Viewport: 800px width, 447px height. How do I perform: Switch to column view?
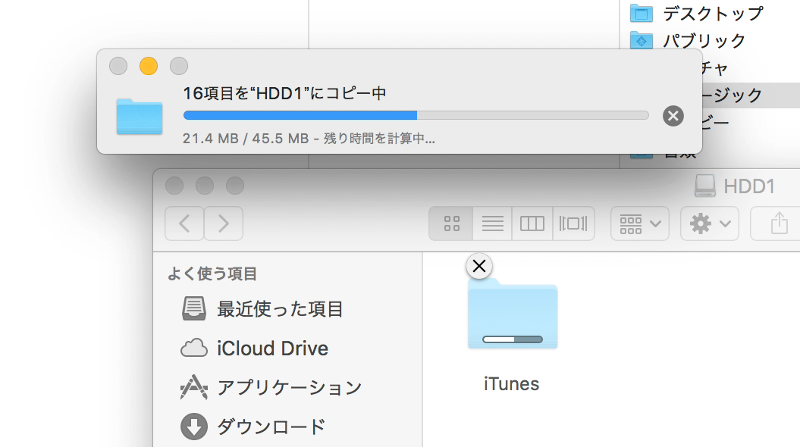[532, 224]
